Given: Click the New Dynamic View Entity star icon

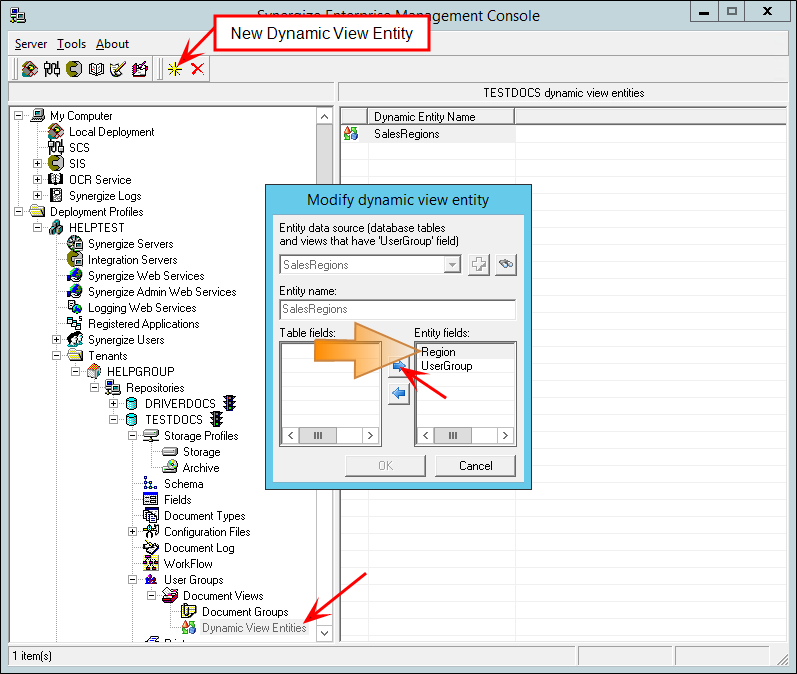Looking at the screenshot, I should point(174,69).
